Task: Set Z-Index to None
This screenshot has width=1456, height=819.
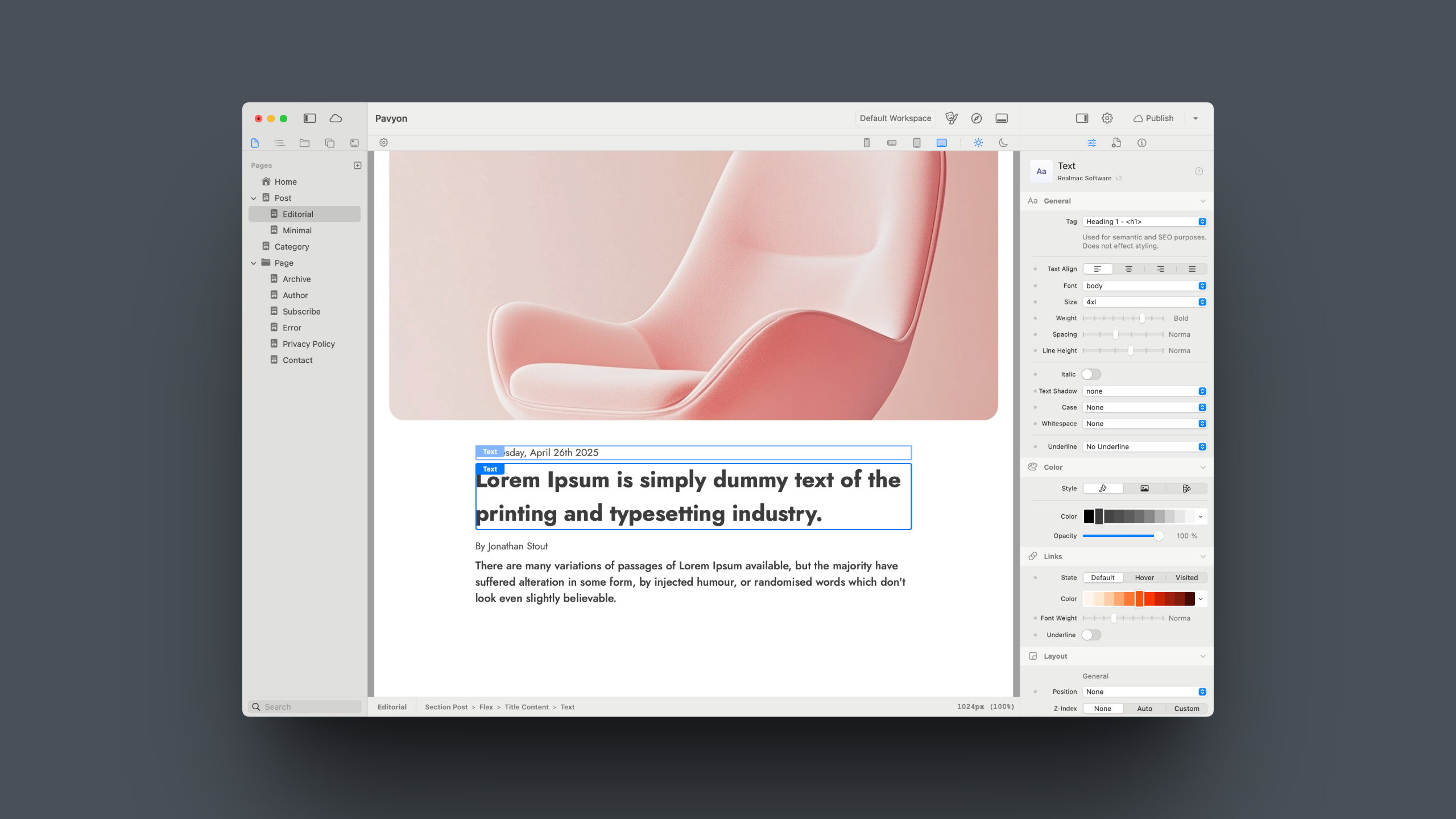Action: click(1103, 709)
